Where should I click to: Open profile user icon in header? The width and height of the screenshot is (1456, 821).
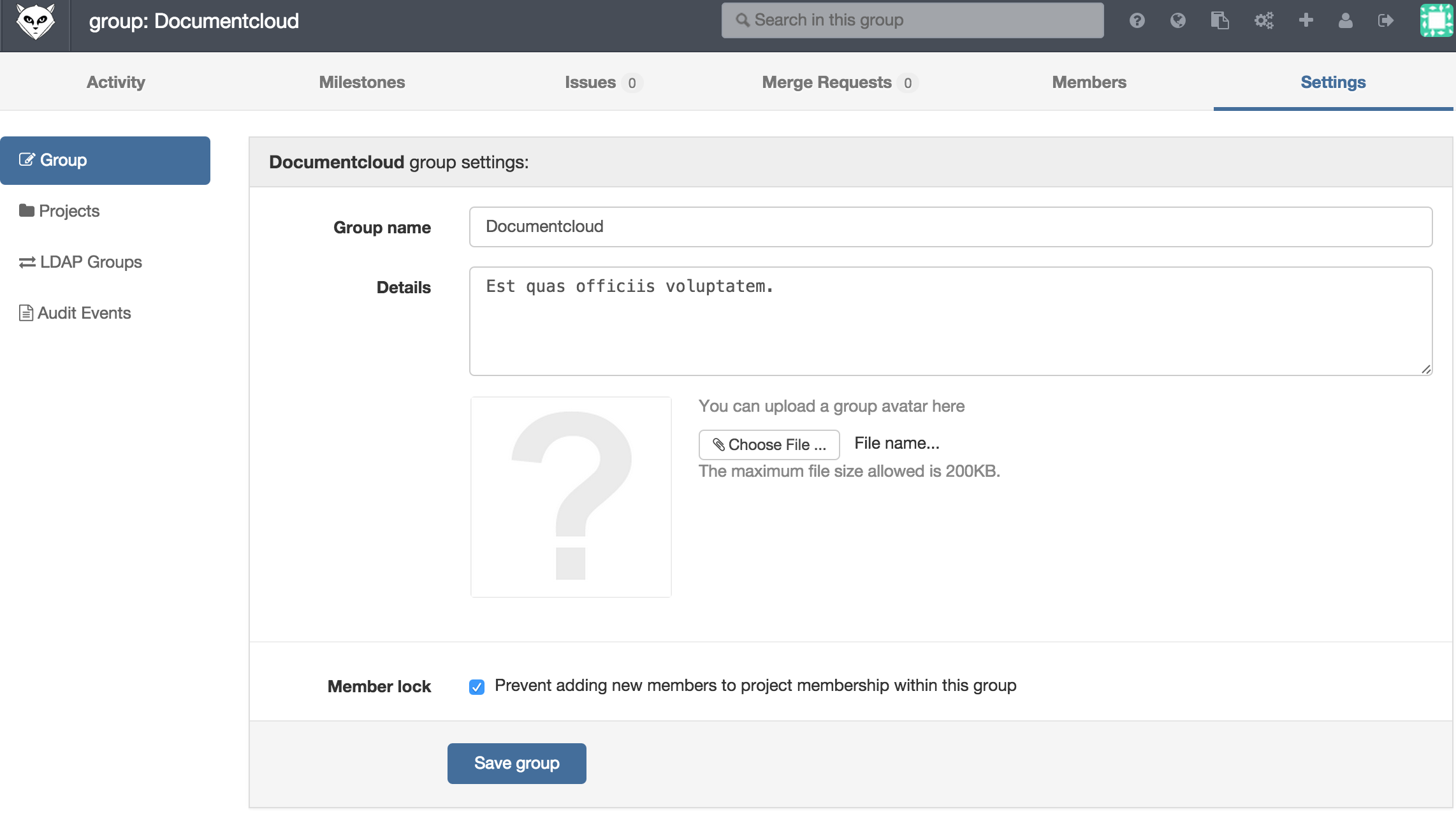point(1345,20)
